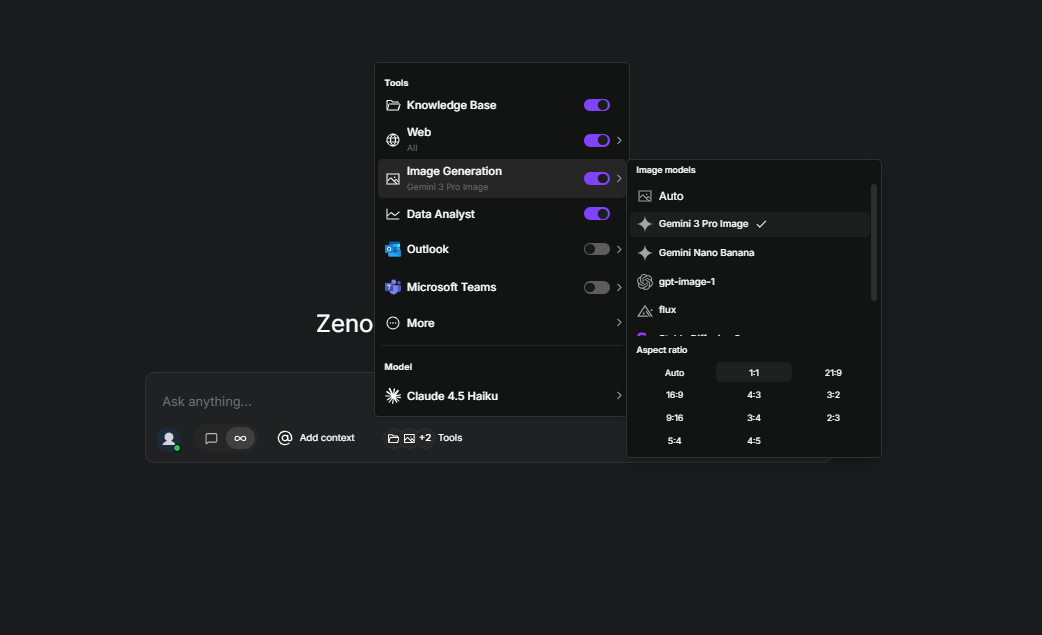The image size is (1042, 635).
Task: Disable the Knowledge Base toggle
Action: [x=597, y=105]
